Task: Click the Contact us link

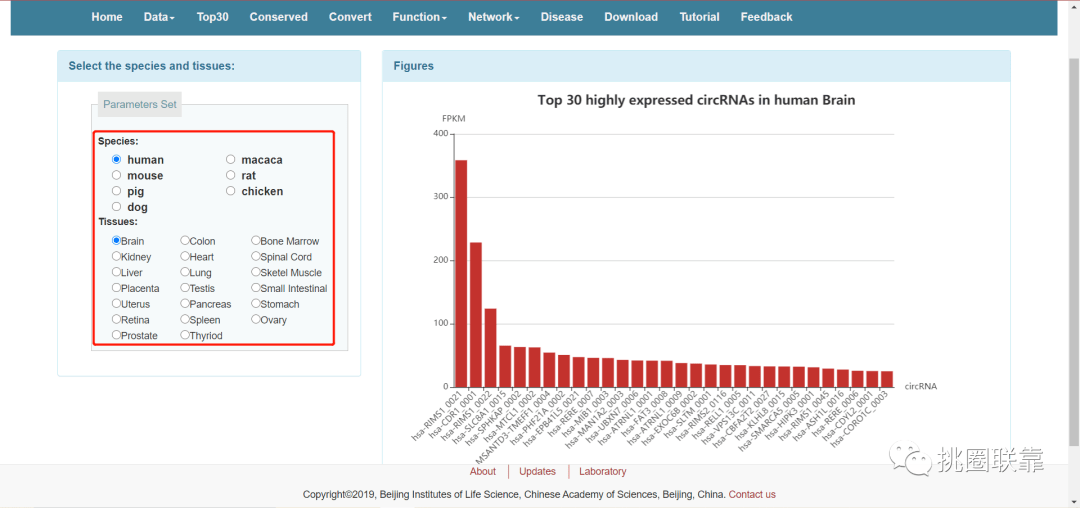Action: 752,494
